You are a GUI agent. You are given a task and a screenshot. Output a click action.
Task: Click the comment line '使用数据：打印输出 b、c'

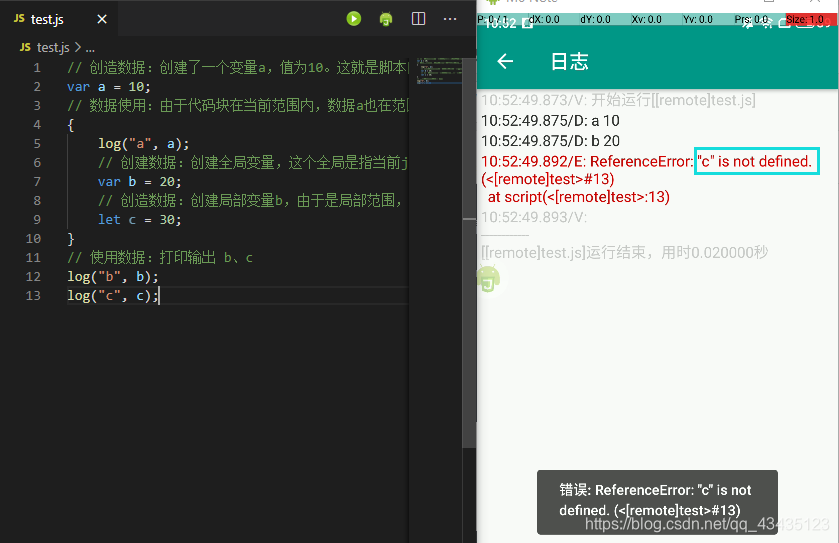tap(160, 257)
